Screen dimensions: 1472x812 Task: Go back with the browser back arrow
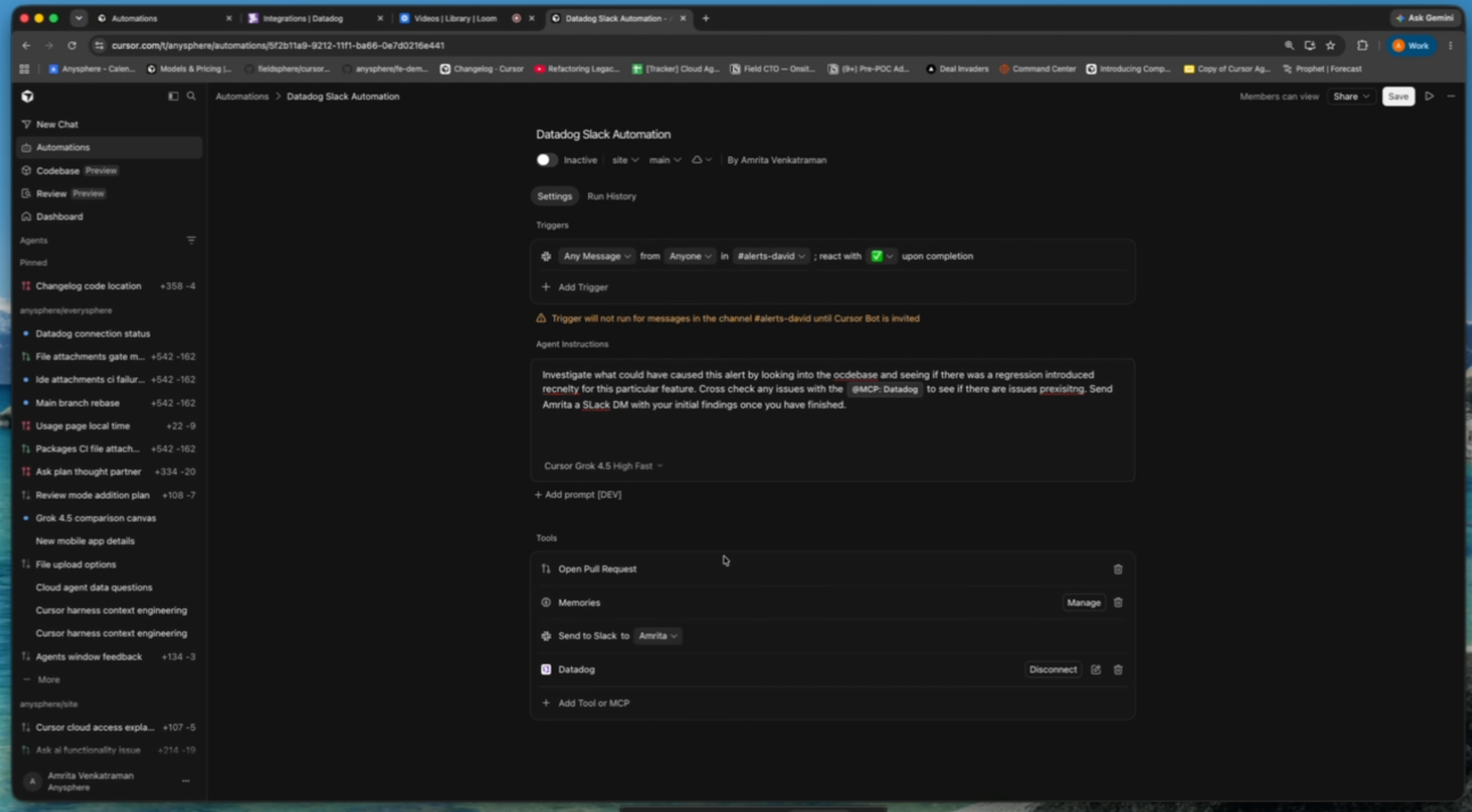27,45
